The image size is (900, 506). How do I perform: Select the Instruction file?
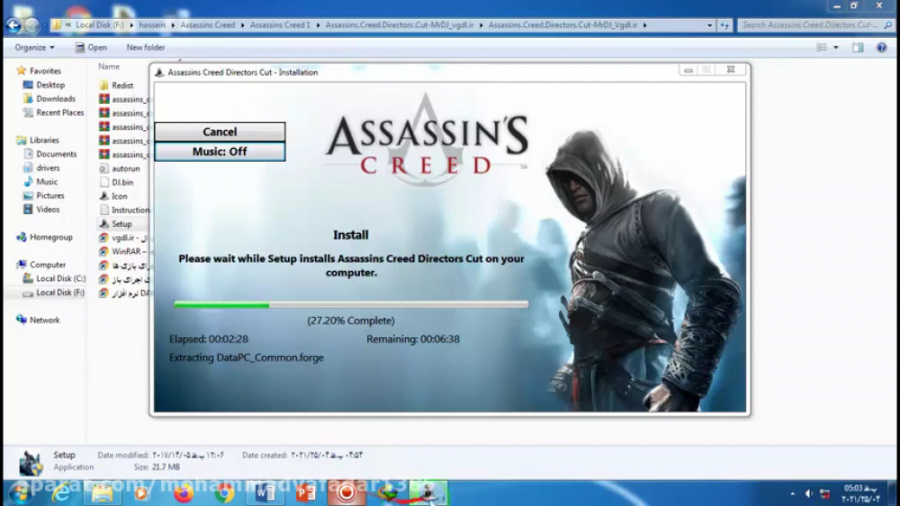pyautogui.click(x=130, y=210)
